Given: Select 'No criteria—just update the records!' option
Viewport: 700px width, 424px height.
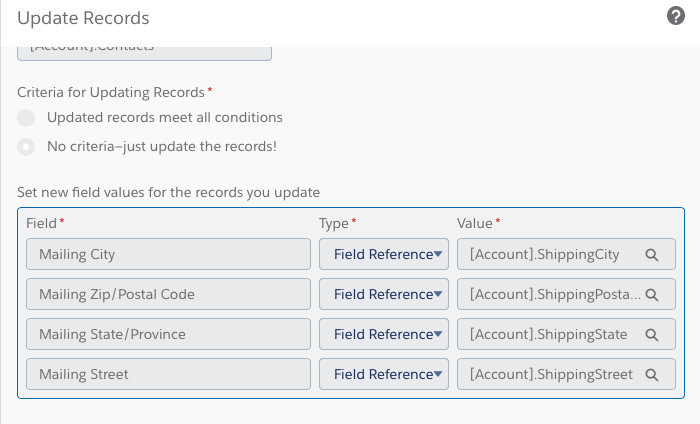Looking at the screenshot, I should pos(26,147).
